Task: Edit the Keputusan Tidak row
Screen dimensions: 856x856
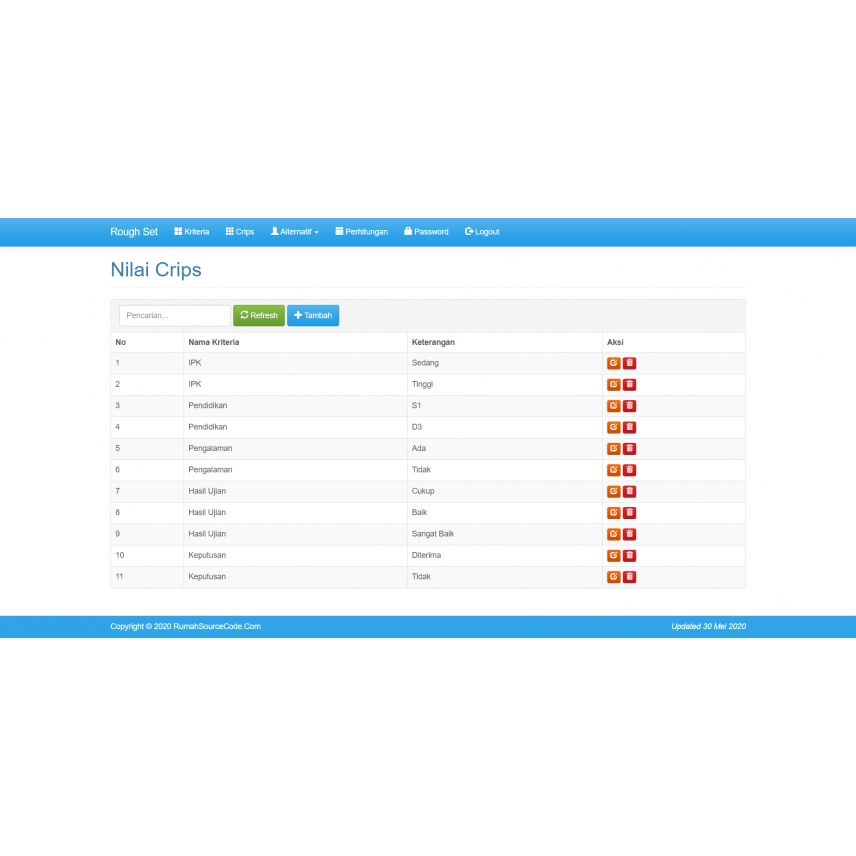Action: pyautogui.click(x=614, y=576)
